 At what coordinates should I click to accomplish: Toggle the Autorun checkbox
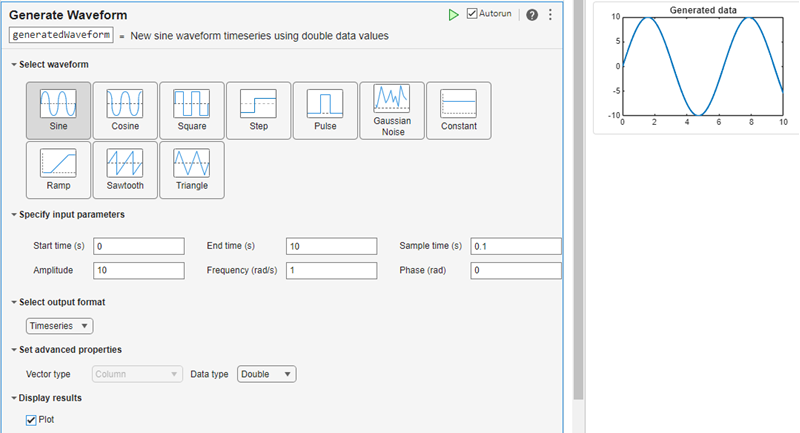pos(473,15)
